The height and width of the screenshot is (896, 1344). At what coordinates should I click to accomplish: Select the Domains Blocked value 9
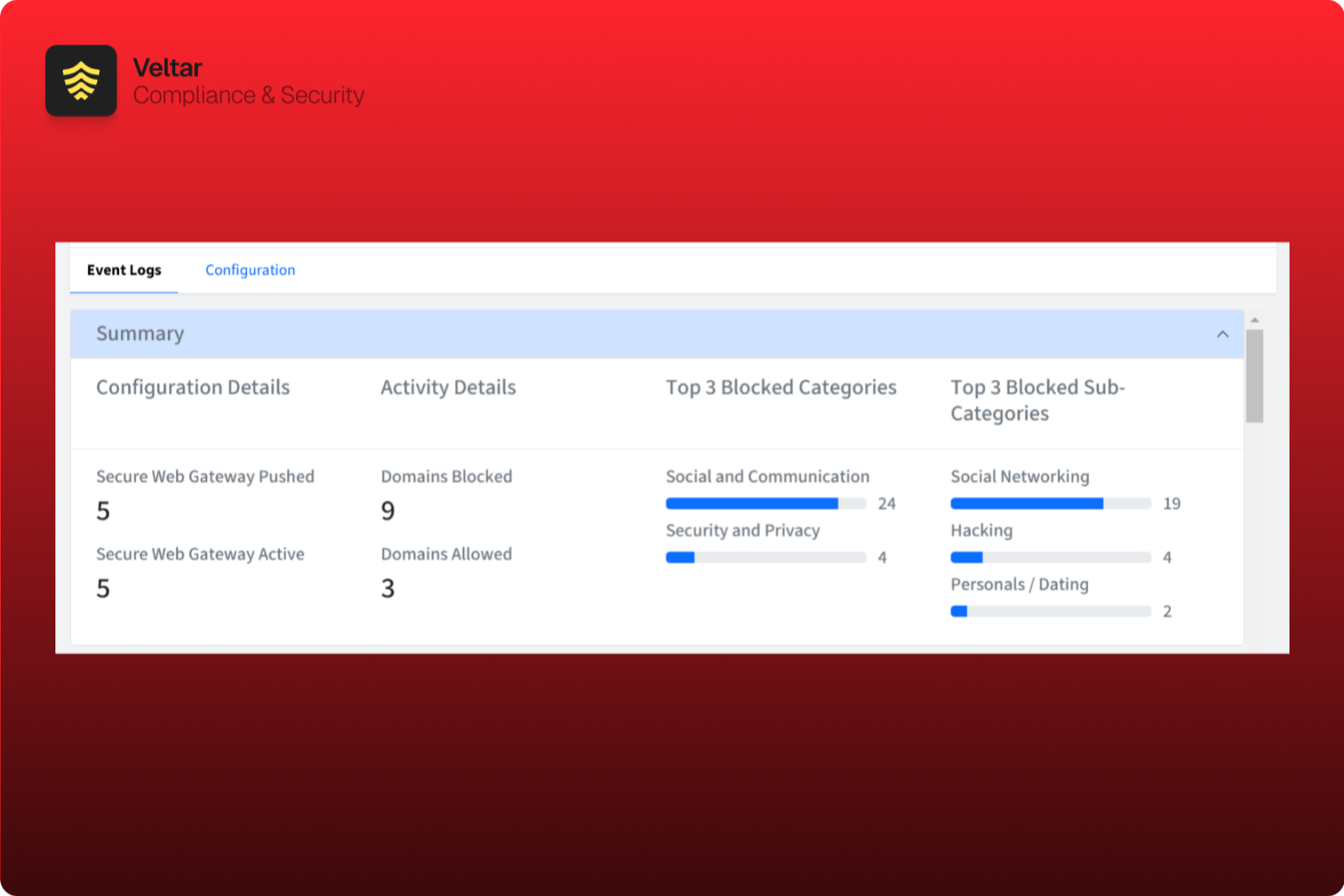click(388, 510)
